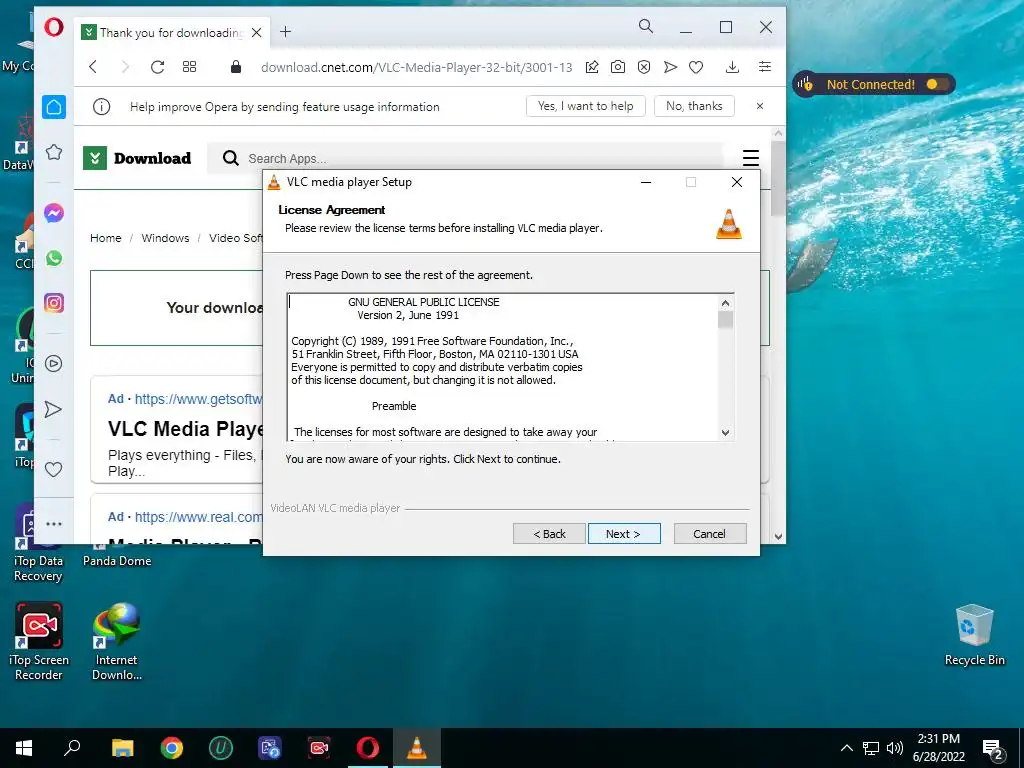Open WhatsApp in Opera sidebar
Screen dimensions: 1024x768
[x=54, y=258]
